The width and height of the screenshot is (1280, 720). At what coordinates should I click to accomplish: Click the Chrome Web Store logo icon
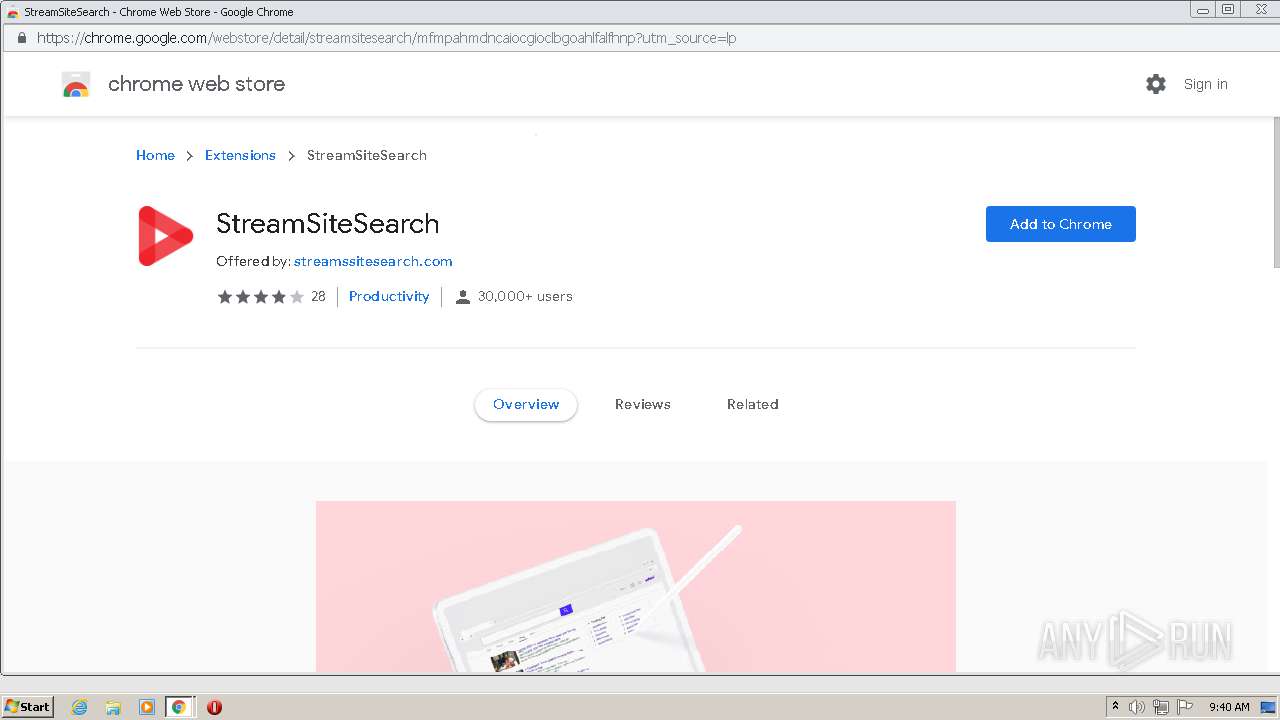[76, 85]
